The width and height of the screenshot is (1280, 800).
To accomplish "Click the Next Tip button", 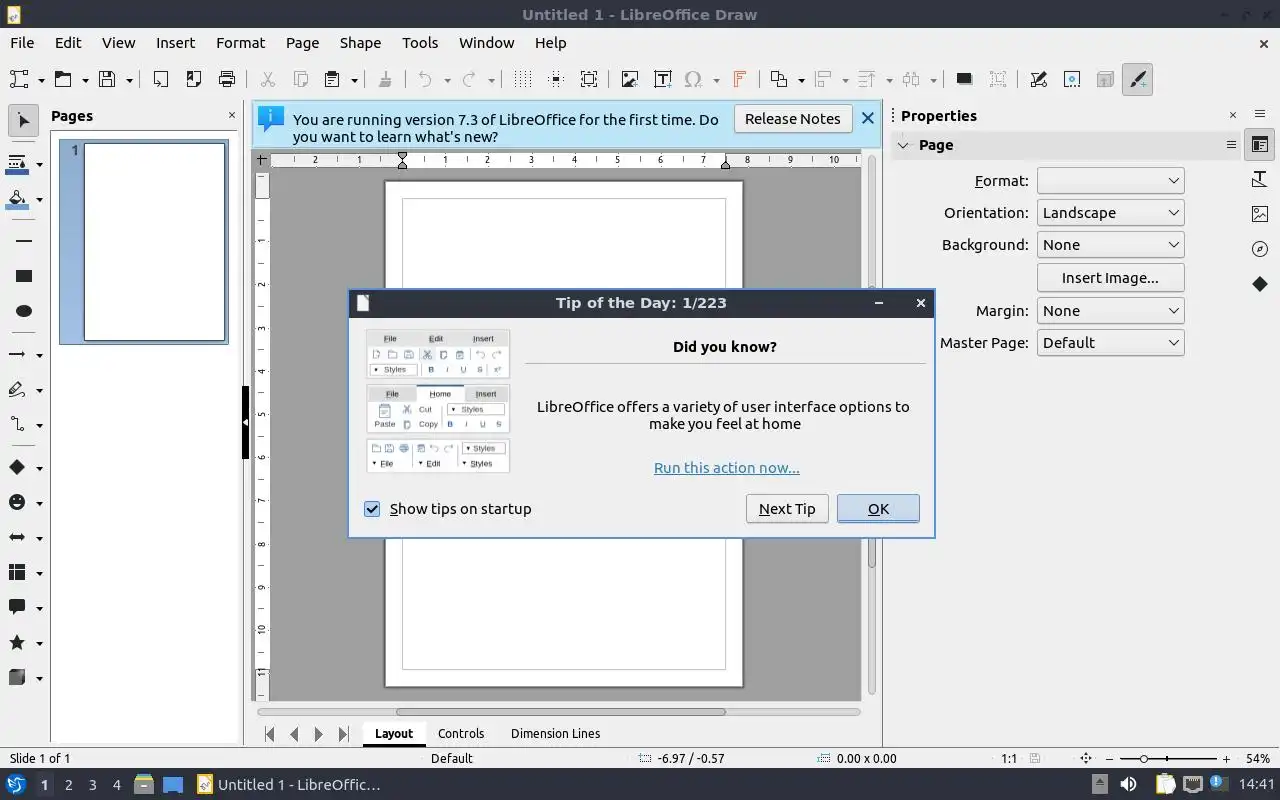I will [787, 509].
